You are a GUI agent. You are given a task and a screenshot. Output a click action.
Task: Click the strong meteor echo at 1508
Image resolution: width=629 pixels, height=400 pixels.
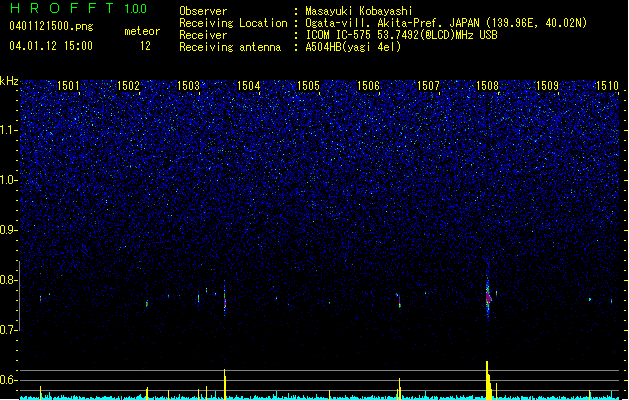click(488, 296)
